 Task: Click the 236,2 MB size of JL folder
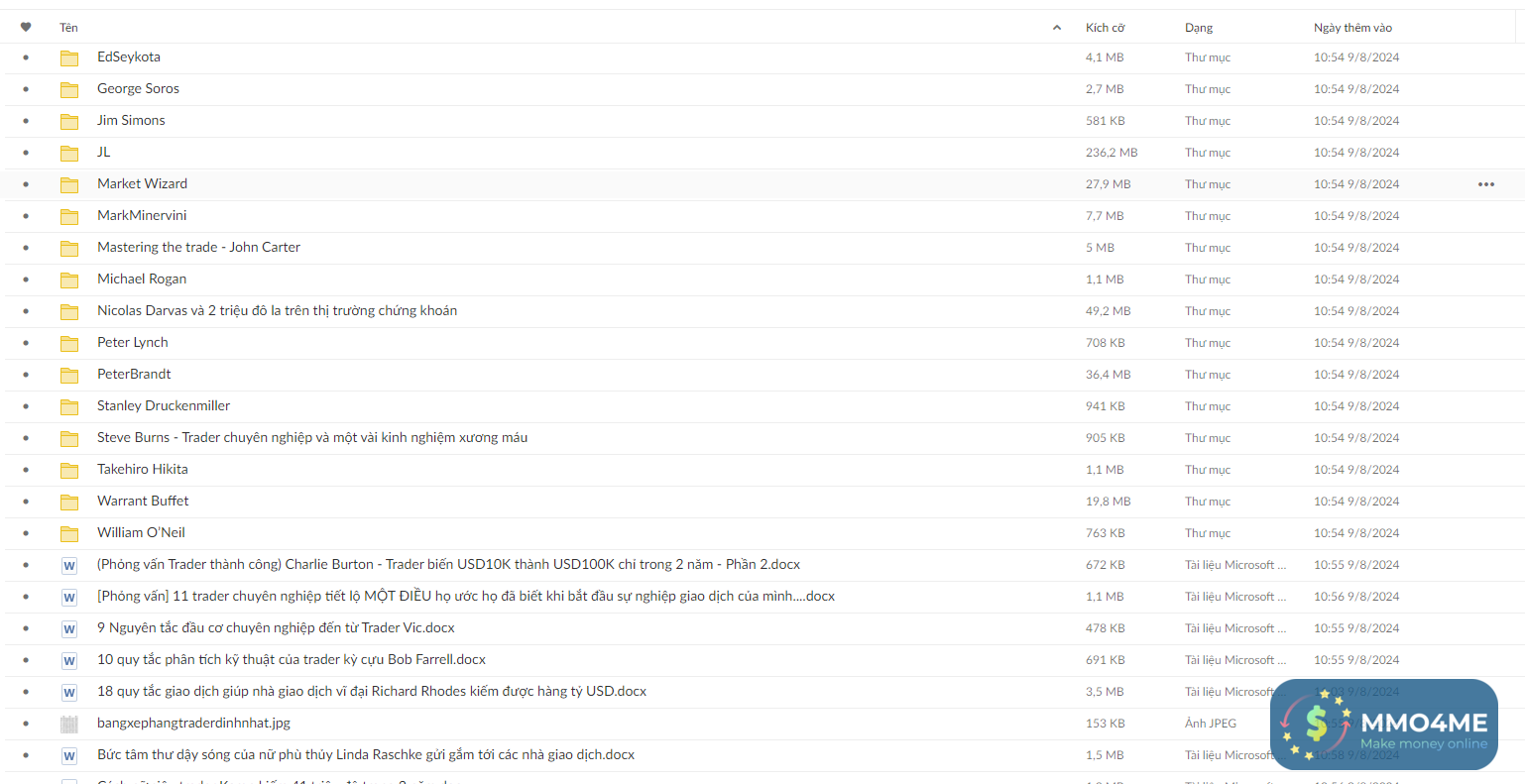[x=1112, y=153]
